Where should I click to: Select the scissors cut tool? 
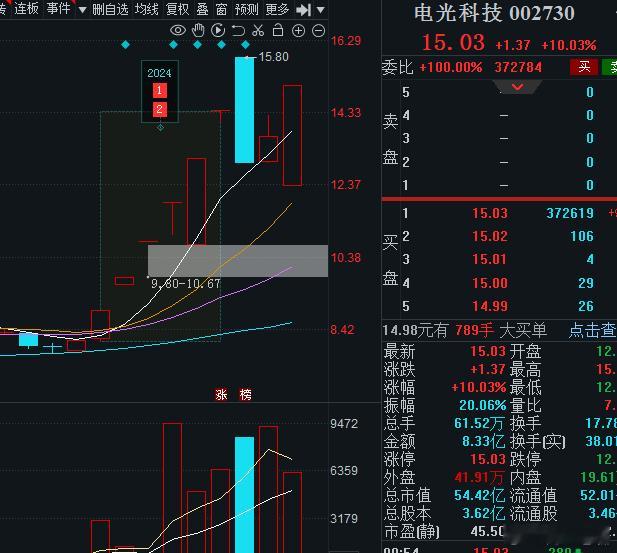coord(258,30)
